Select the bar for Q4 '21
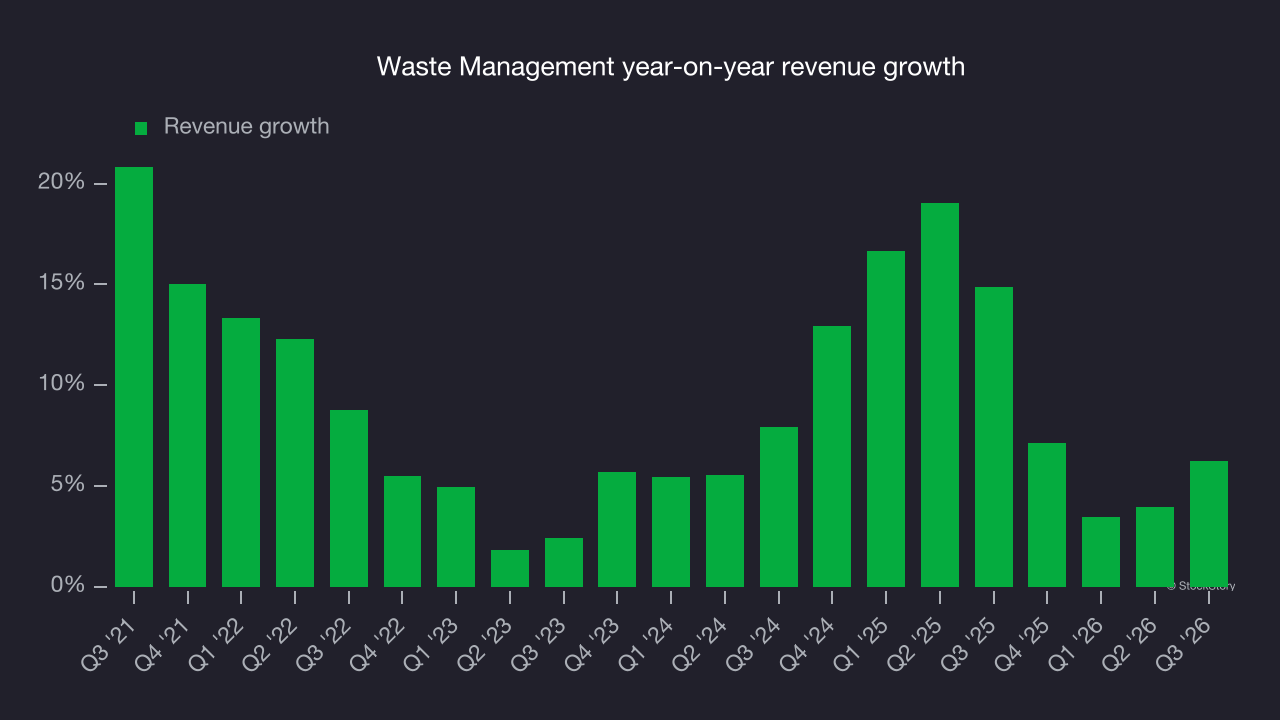This screenshot has width=1280, height=720. [188, 435]
